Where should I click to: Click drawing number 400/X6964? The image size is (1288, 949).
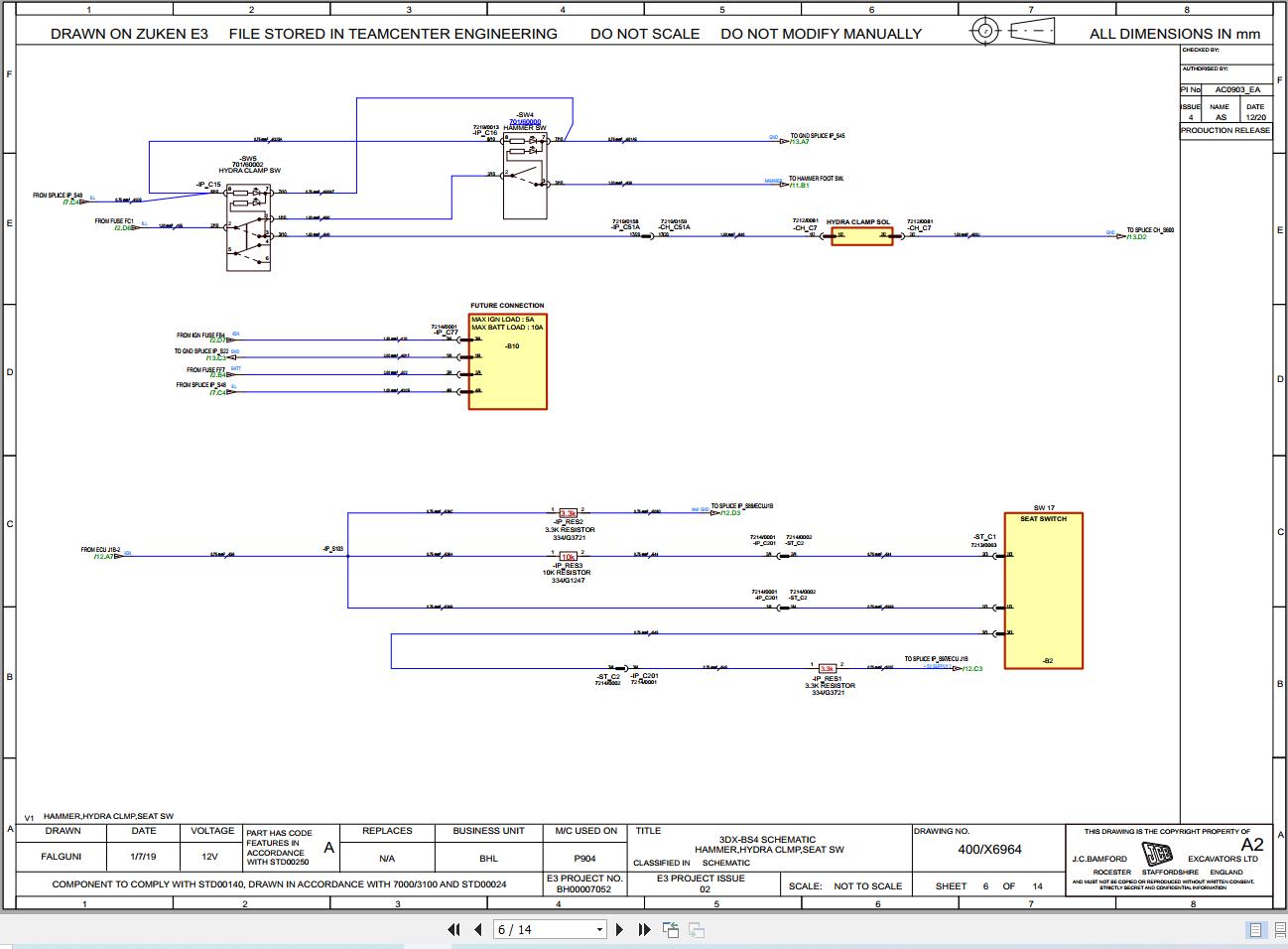989,850
